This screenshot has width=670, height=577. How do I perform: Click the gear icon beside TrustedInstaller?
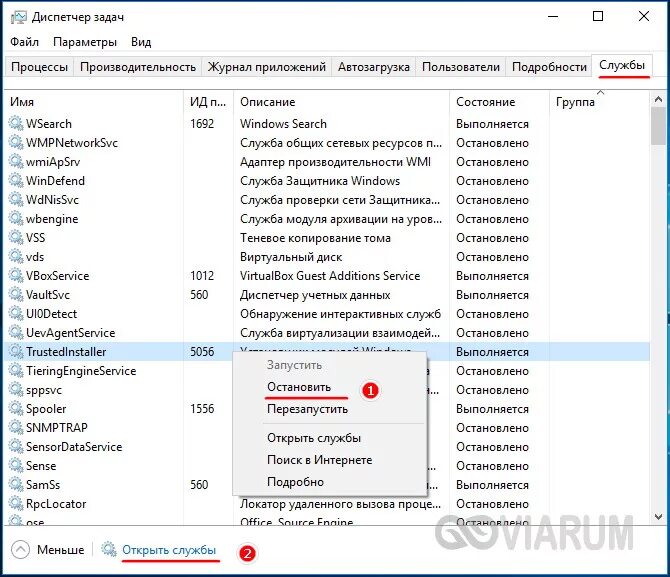click(16, 351)
